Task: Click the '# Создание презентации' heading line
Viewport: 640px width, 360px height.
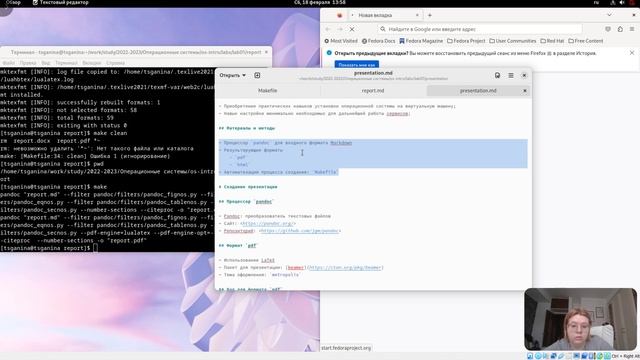Action: click(248, 187)
